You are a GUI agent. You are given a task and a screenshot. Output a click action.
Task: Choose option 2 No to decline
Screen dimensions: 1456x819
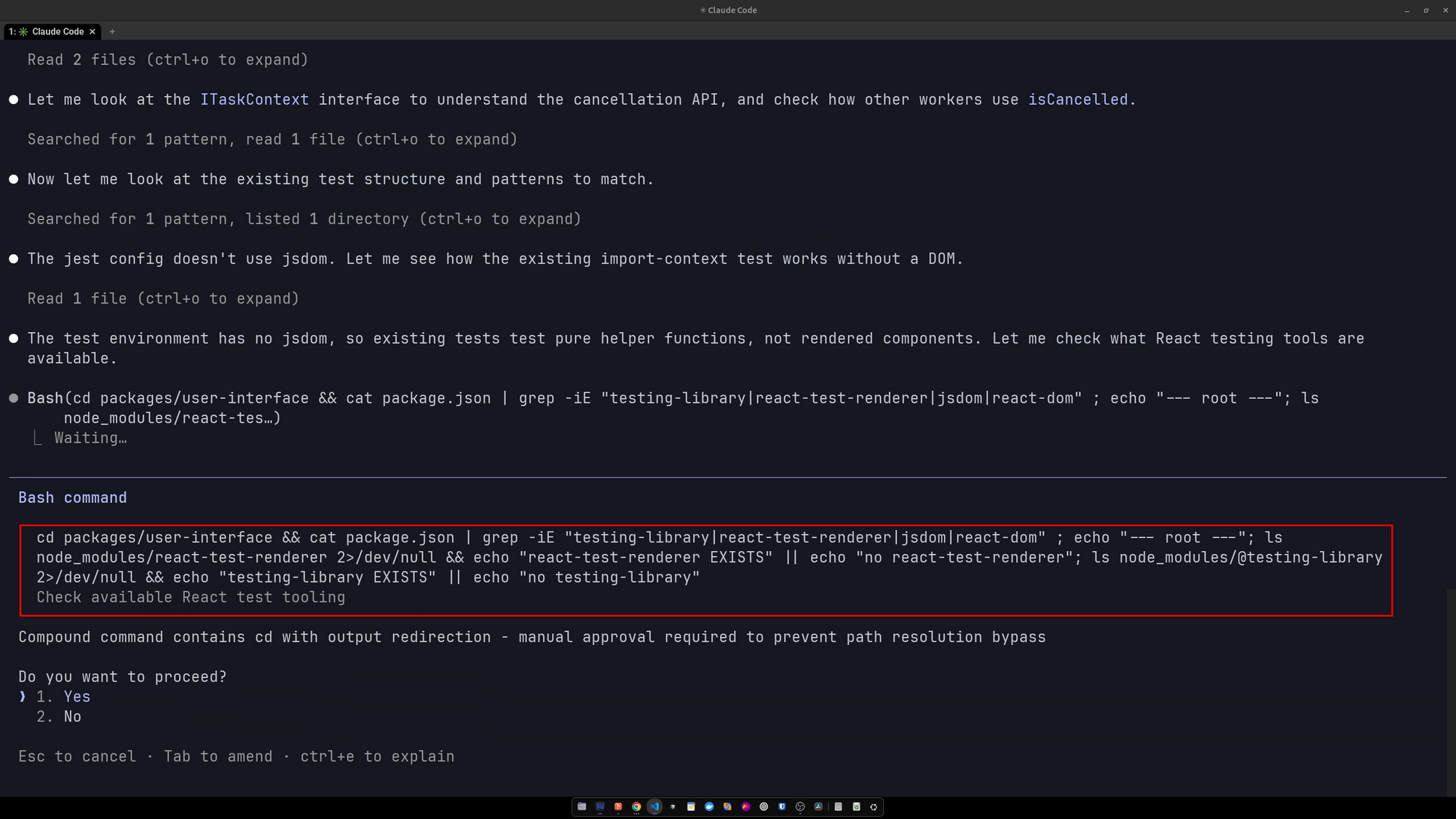coord(59,716)
